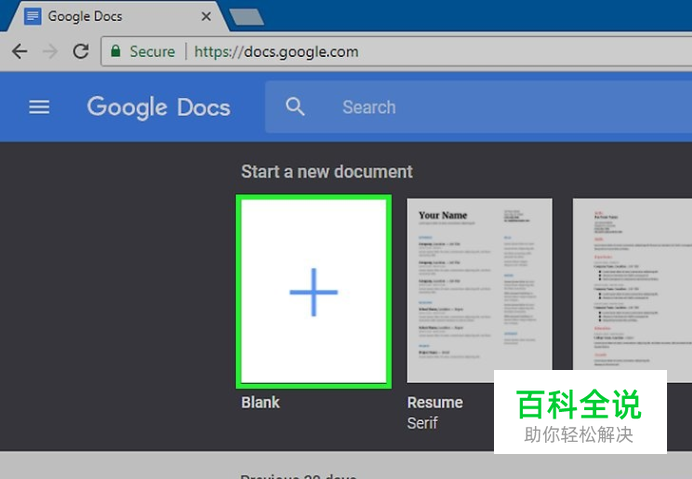The width and height of the screenshot is (692, 479).
Task: Click the browser back arrow
Action: click(x=20, y=52)
